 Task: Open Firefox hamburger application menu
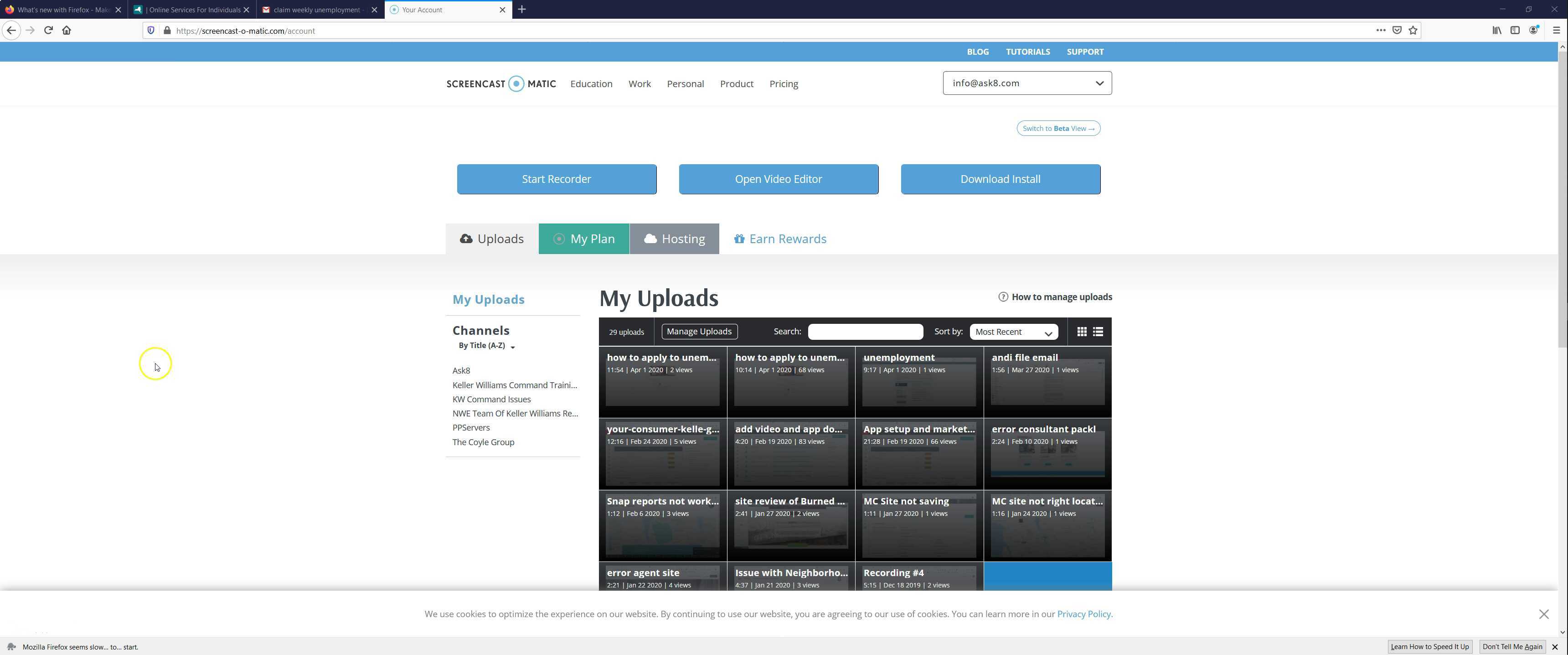point(1557,31)
